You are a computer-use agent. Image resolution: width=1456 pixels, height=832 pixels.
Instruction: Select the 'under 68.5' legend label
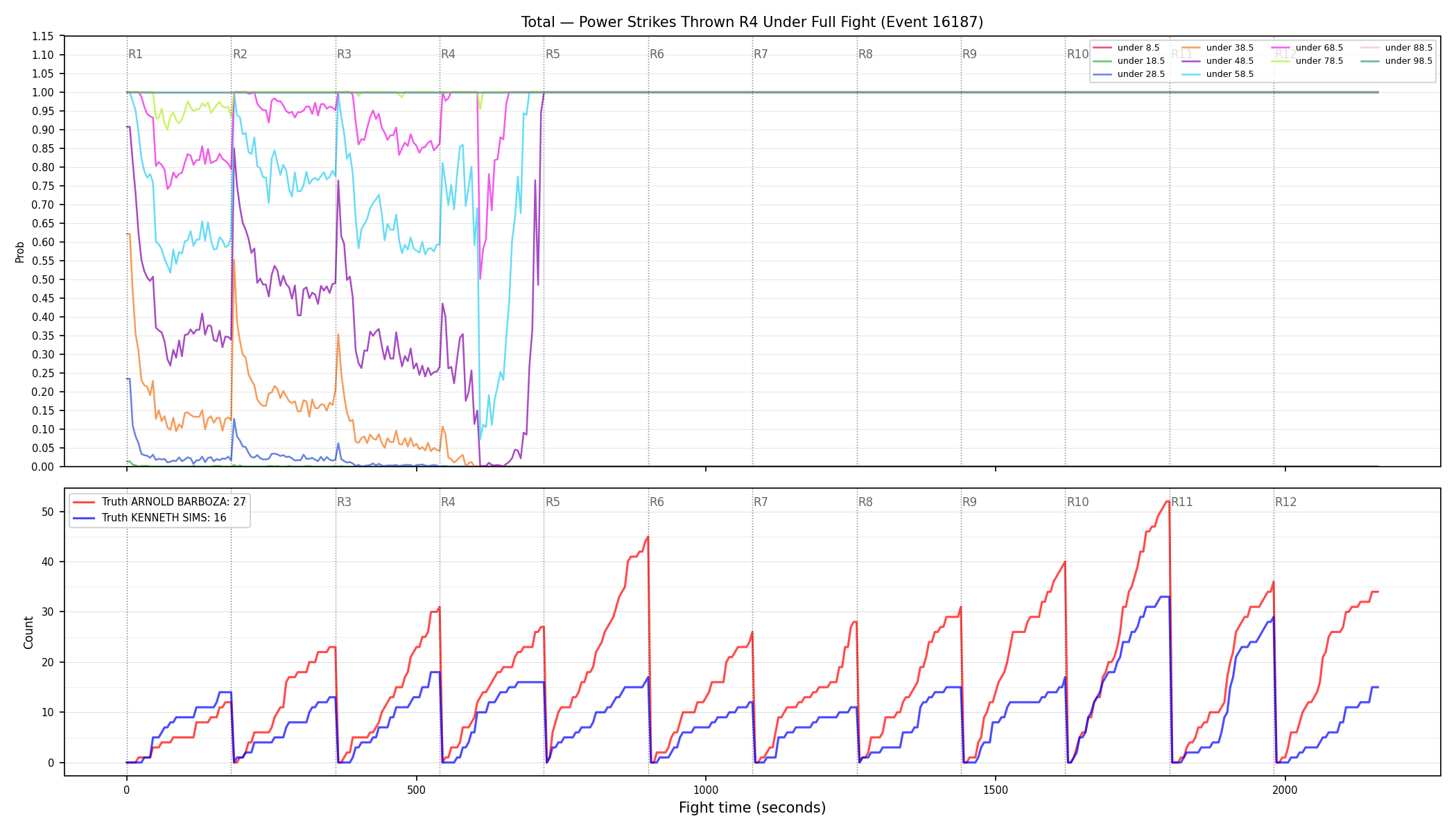[x=1319, y=48]
